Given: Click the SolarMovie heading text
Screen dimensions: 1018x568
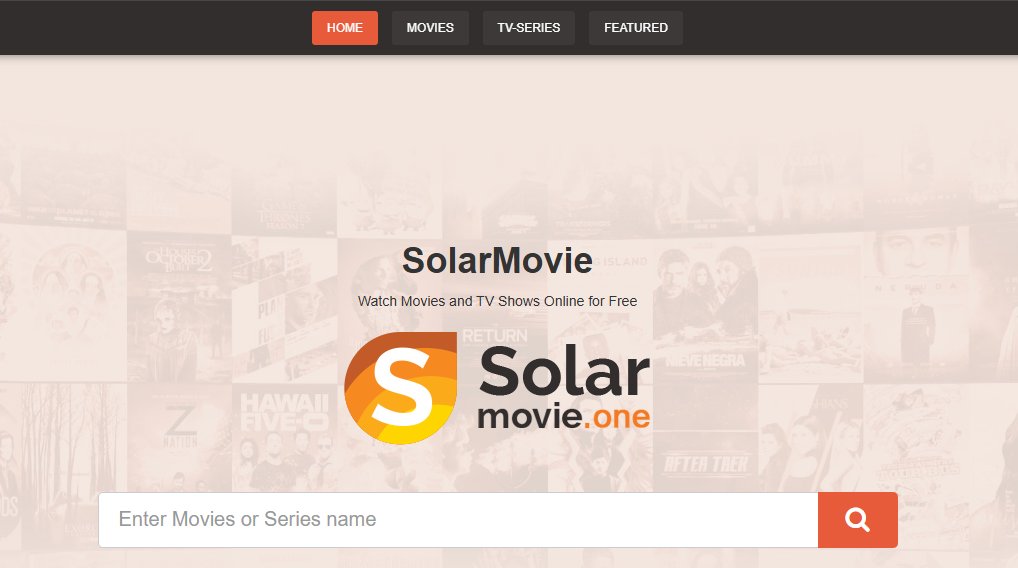Looking at the screenshot, I should 497,260.
